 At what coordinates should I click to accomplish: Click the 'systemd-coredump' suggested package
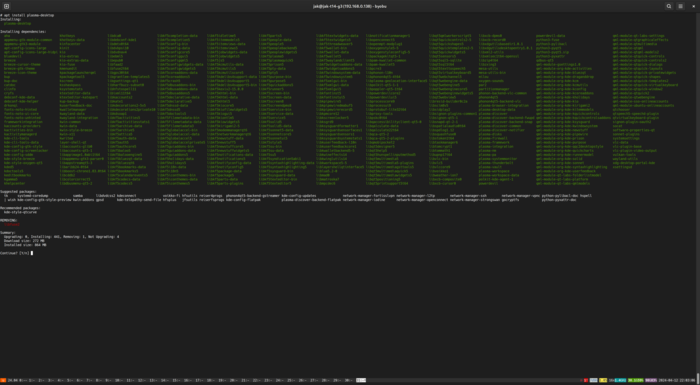click(33, 196)
